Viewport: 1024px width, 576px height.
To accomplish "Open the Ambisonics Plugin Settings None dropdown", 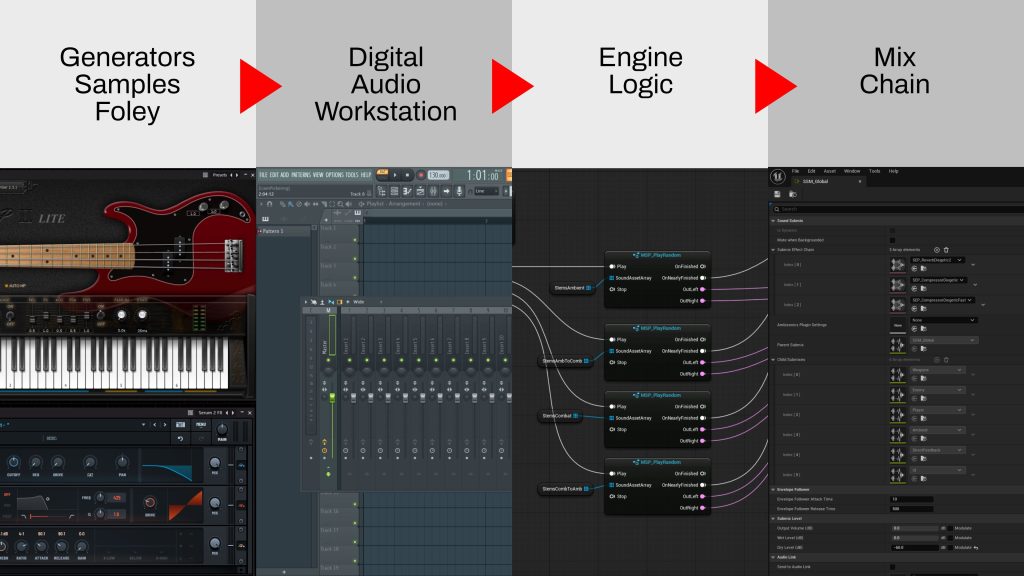I will (943, 320).
